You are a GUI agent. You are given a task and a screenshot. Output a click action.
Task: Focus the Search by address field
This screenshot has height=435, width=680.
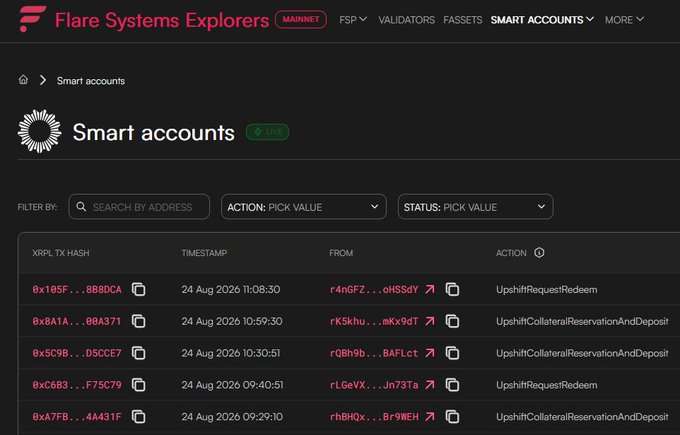coord(139,207)
